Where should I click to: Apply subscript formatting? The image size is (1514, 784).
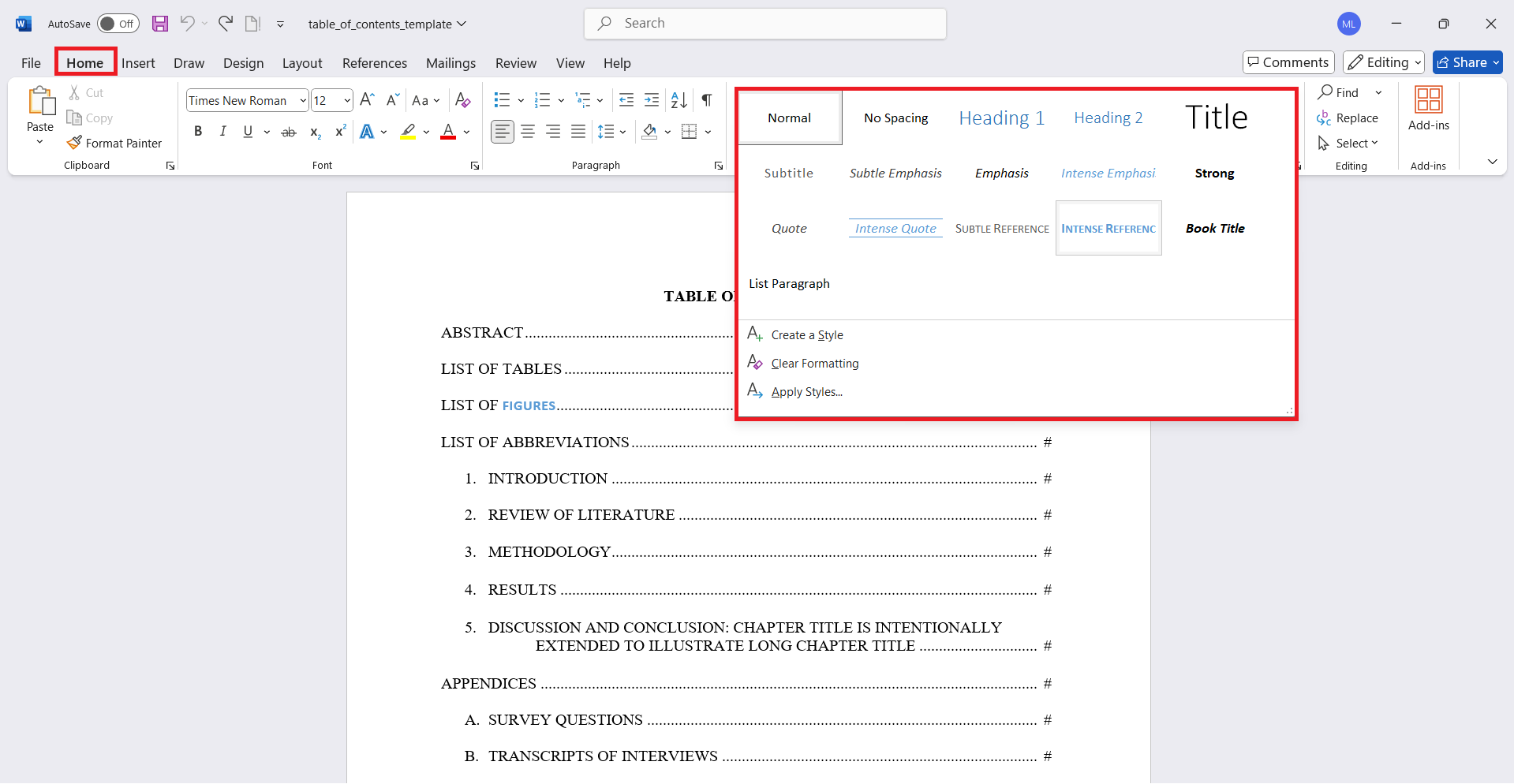click(315, 132)
